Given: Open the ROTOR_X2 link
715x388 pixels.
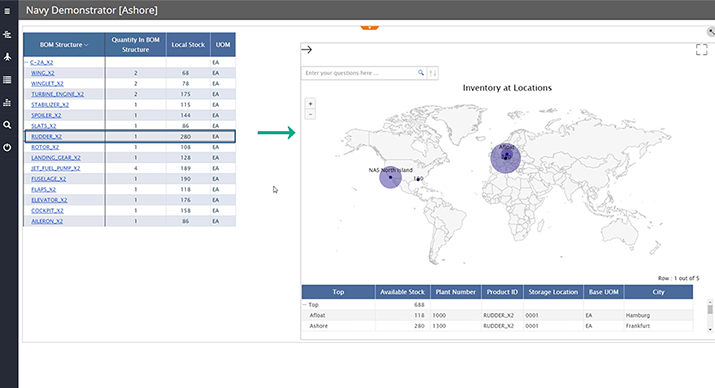Looking at the screenshot, I should pos(45,147).
